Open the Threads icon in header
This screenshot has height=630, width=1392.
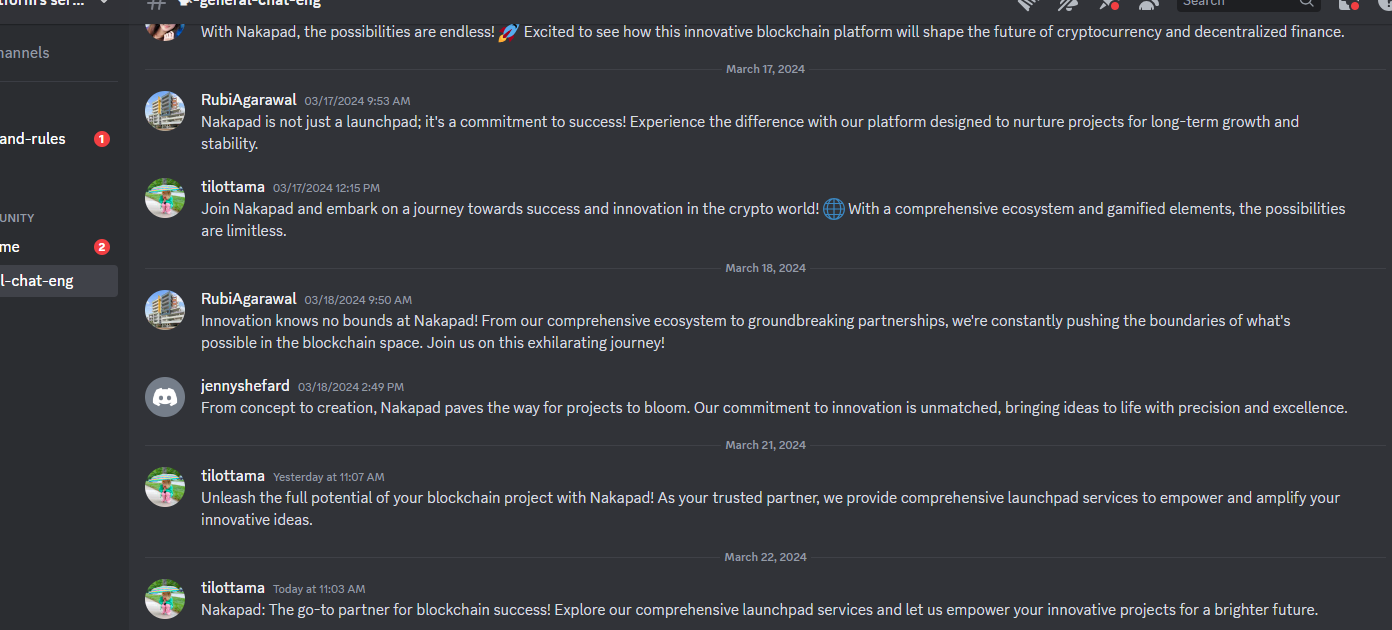pos(1029,3)
